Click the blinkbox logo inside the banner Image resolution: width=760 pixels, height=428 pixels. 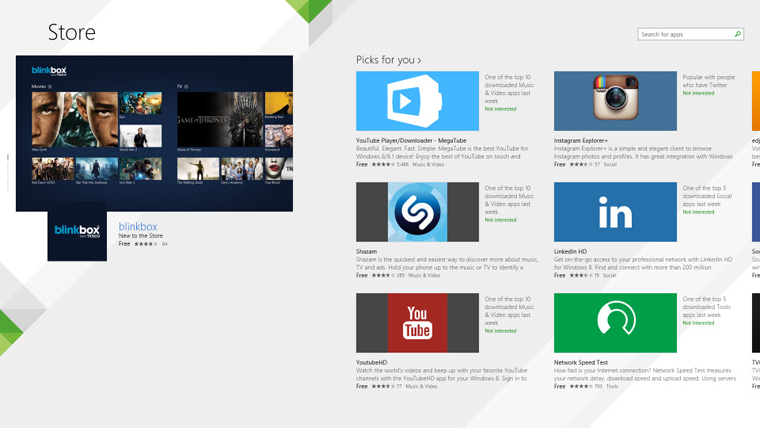49,71
